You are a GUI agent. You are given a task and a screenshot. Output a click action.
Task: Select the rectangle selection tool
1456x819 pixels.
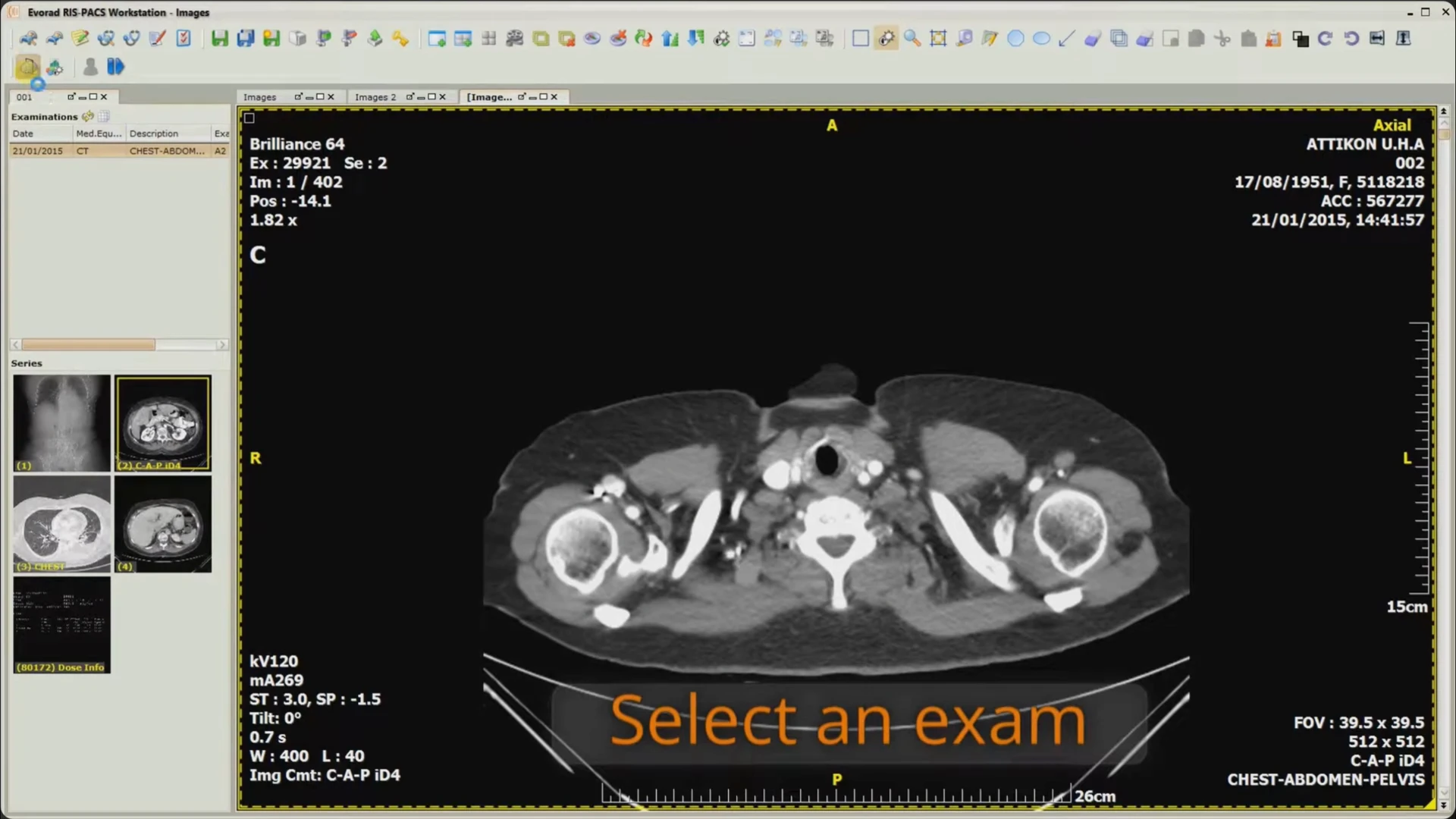pyautogui.click(x=861, y=38)
